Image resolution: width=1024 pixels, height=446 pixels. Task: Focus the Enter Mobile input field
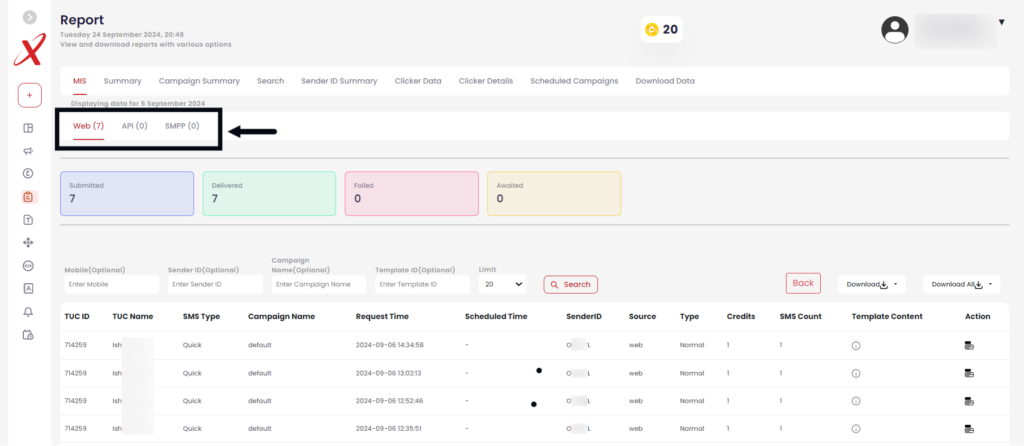point(112,284)
